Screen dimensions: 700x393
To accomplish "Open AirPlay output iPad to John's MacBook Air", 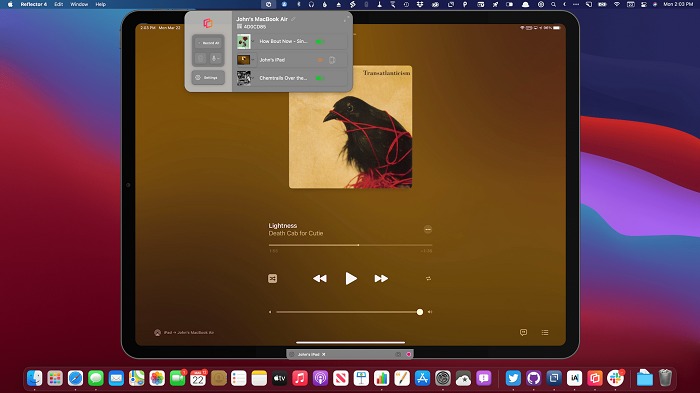I will point(184,332).
